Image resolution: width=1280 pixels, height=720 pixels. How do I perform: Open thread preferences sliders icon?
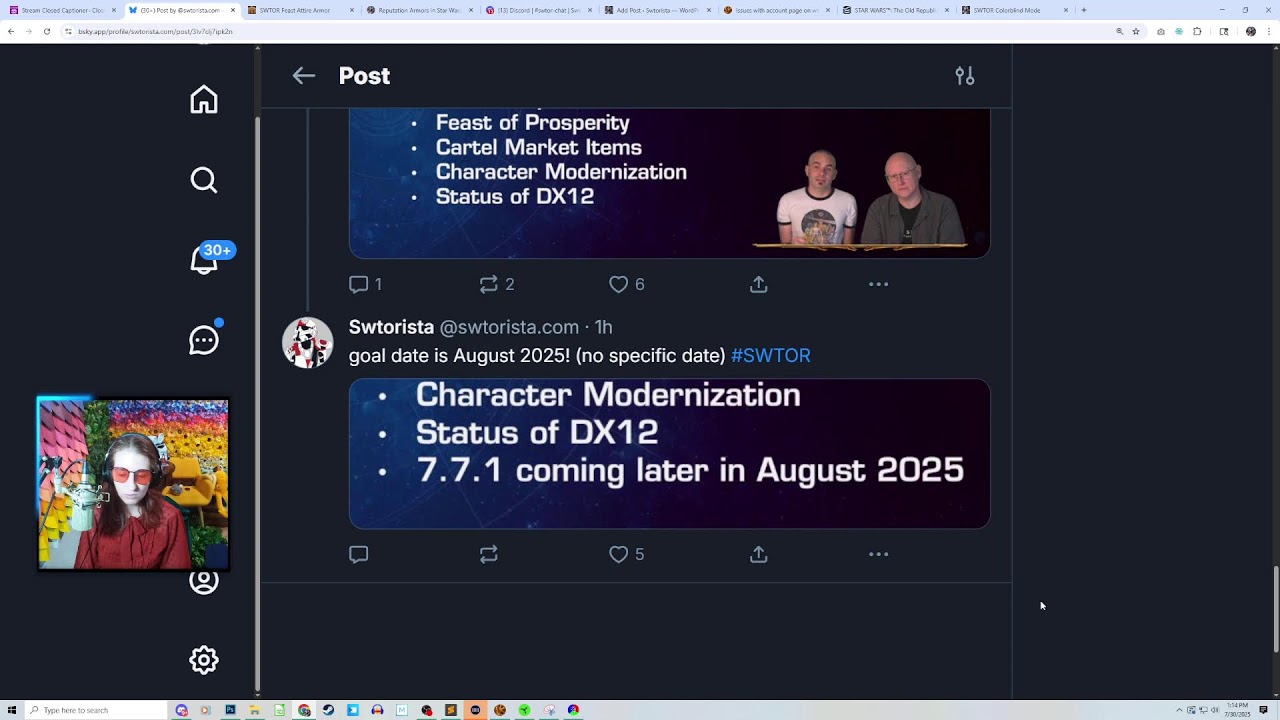(965, 76)
